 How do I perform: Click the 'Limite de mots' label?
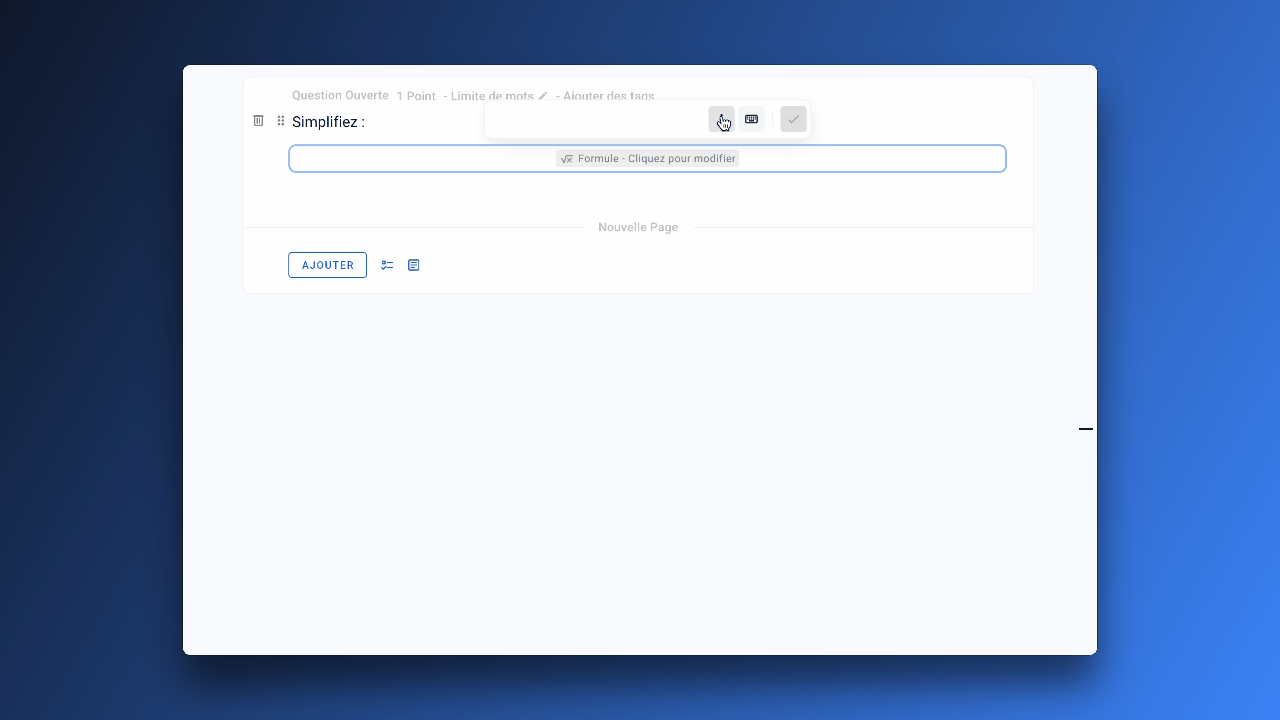491,96
